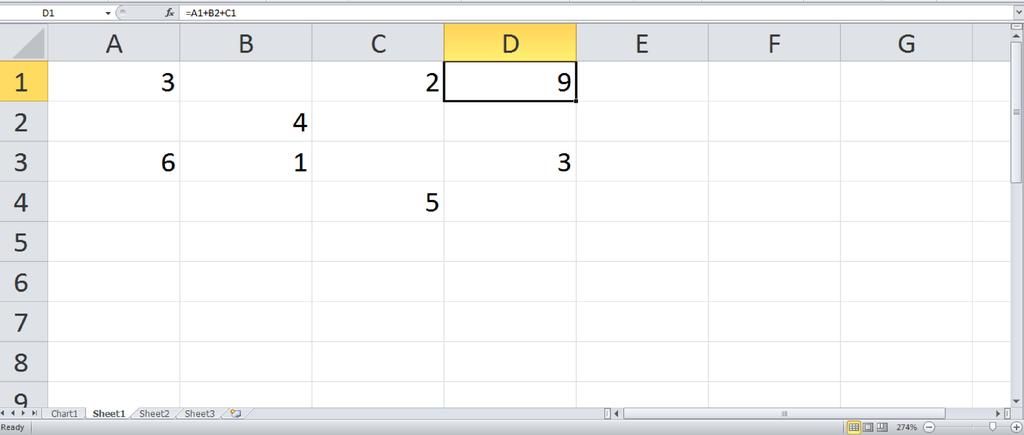The image size is (1024, 435).
Task: Expand the formula bar
Action: click(x=1017, y=12)
